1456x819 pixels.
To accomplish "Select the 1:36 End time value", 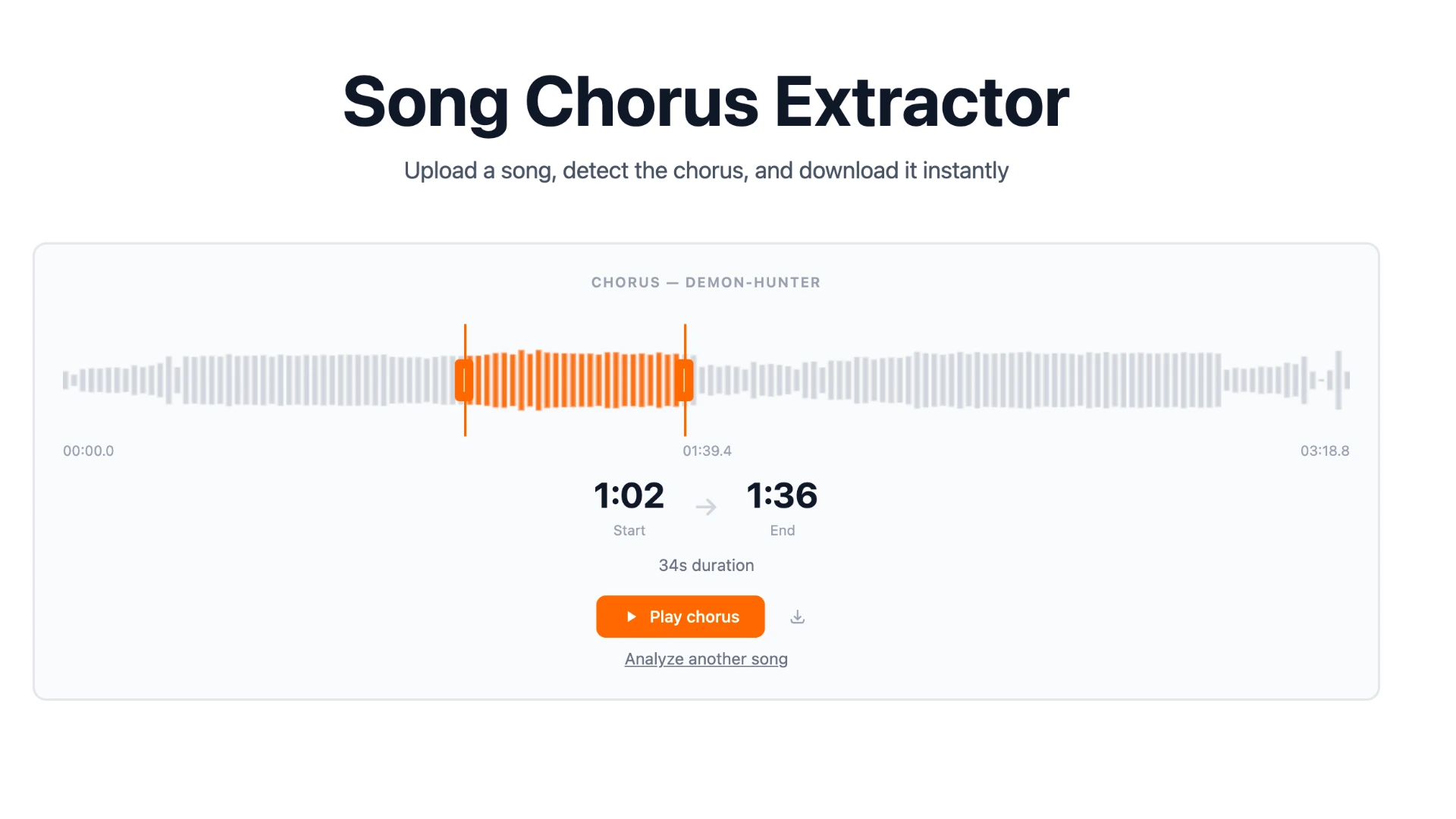I will coord(782,497).
